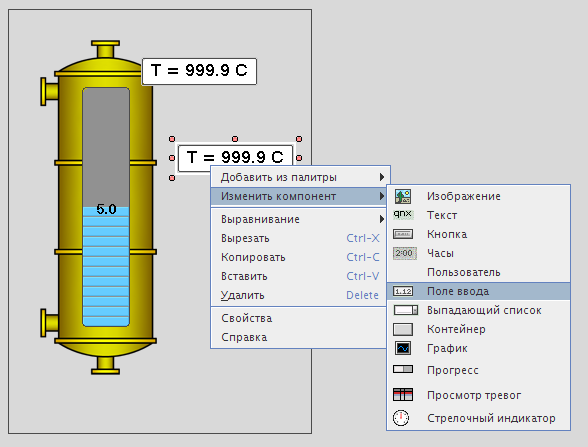Click the Прогресс bar icon
The image size is (588, 447).
click(x=403, y=369)
